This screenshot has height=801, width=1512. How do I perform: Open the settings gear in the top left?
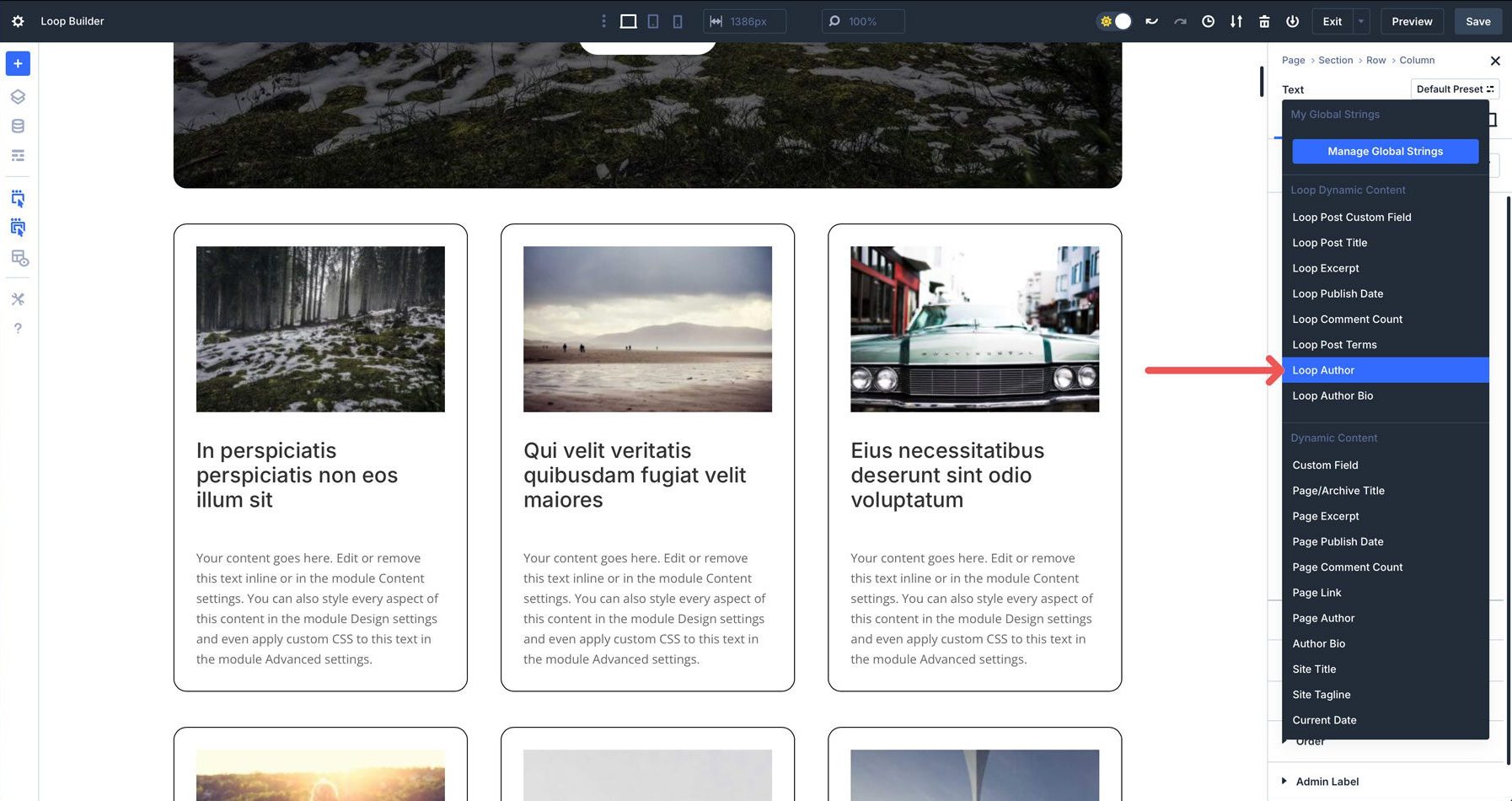click(x=18, y=21)
